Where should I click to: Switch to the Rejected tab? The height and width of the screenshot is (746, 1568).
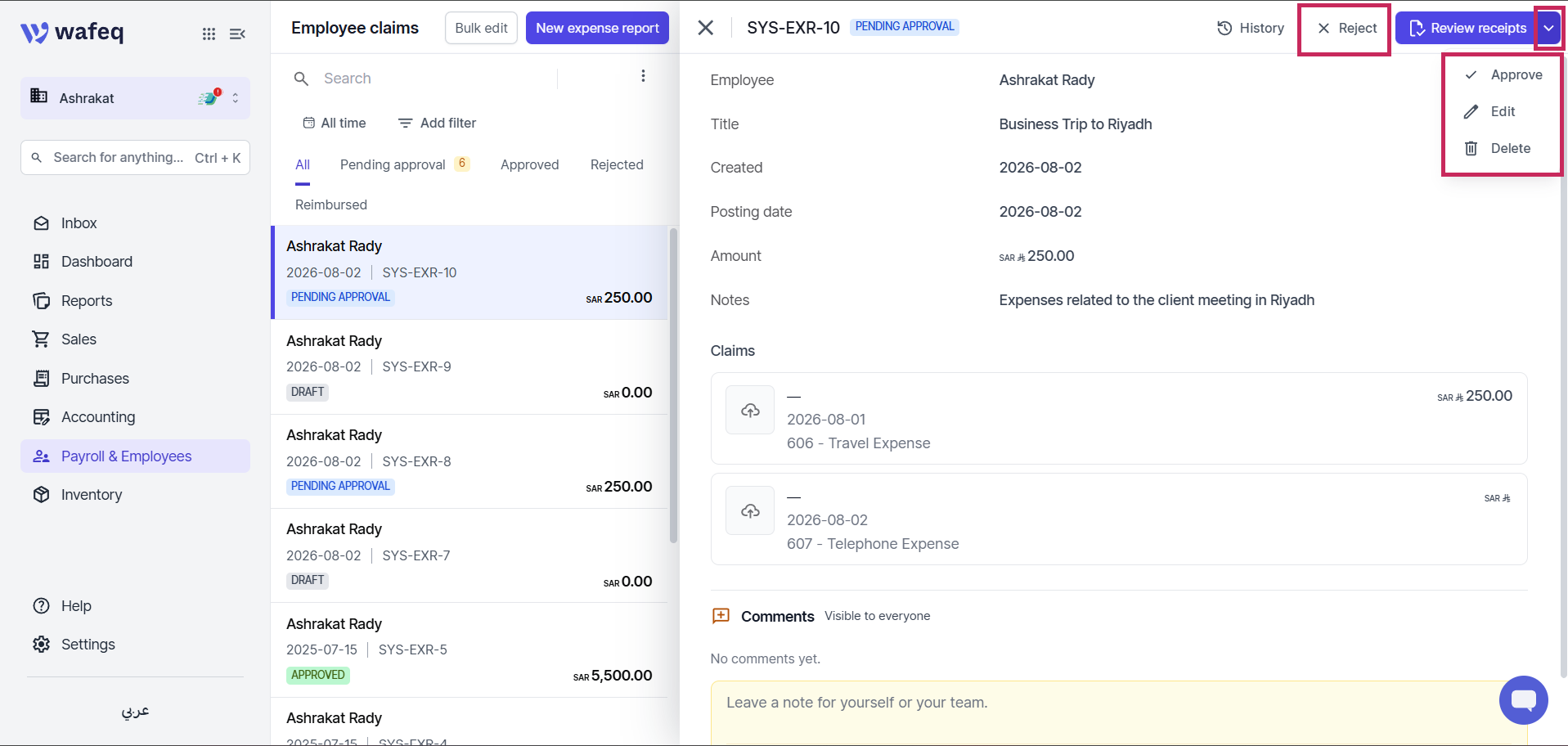pos(617,164)
